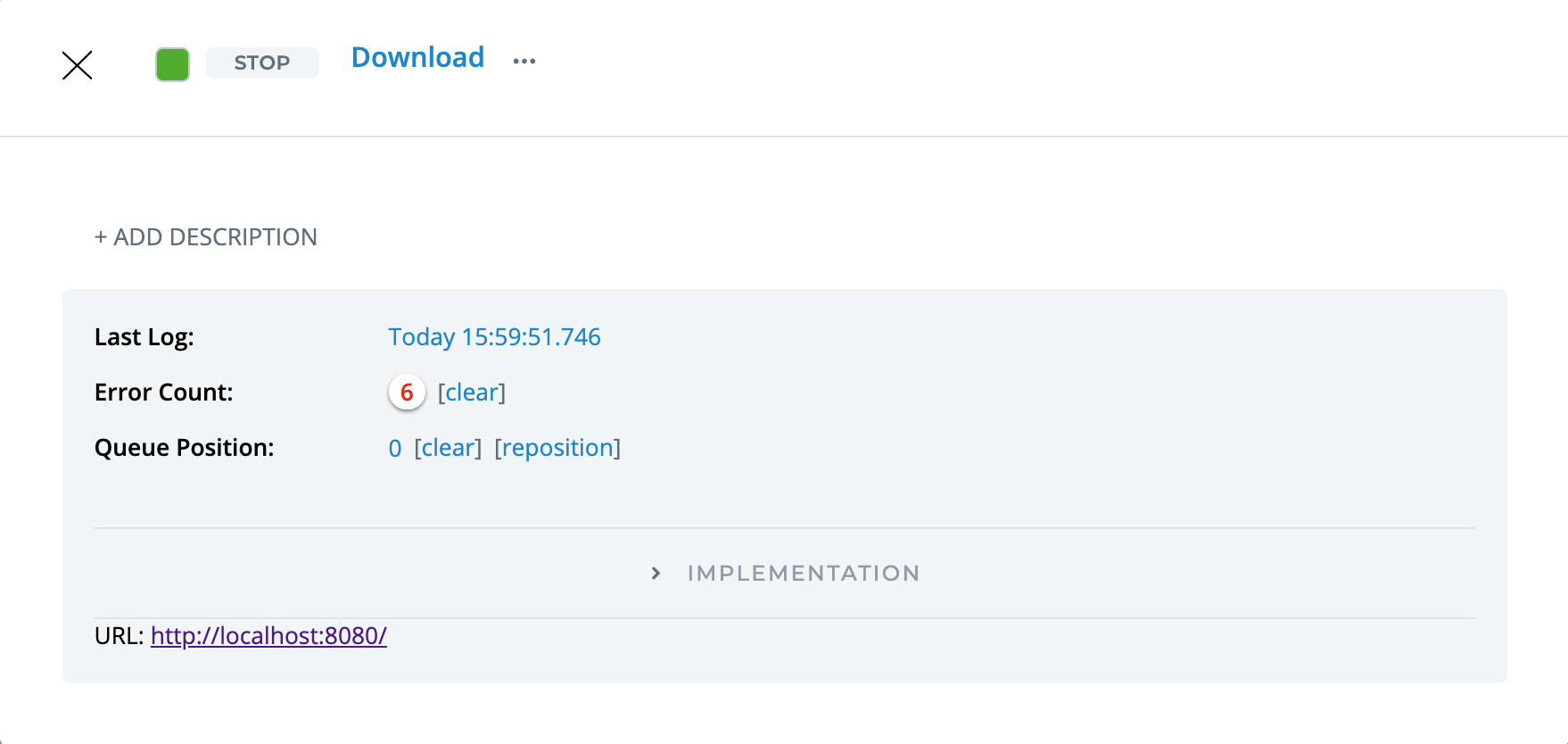The height and width of the screenshot is (744, 1568).
Task: Clear the Error Count
Action: click(x=471, y=393)
